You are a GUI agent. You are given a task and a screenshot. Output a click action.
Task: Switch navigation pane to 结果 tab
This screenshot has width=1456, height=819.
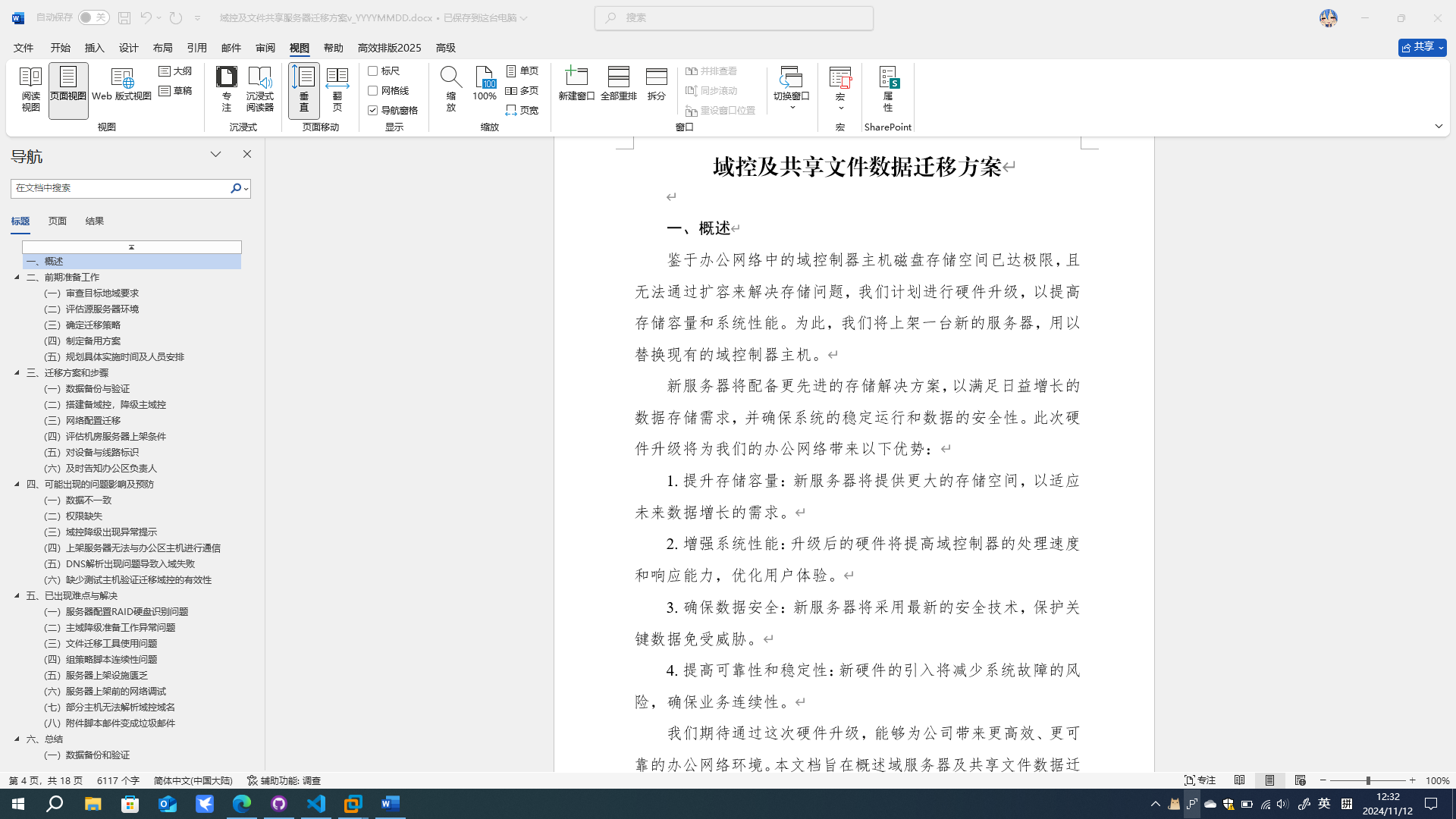pos(95,221)
